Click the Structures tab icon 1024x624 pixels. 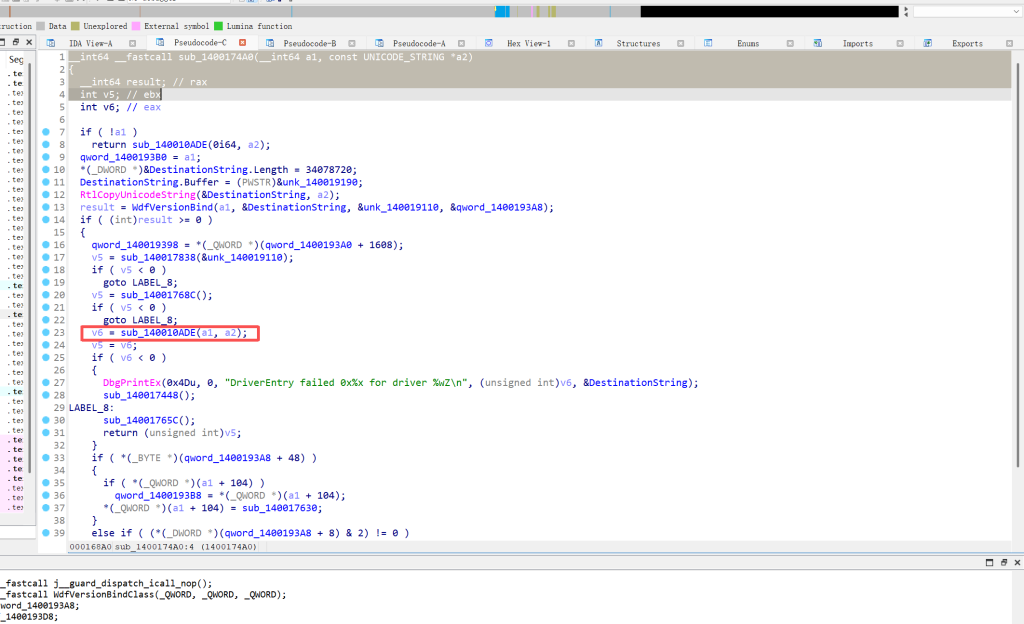coord(599,43)
